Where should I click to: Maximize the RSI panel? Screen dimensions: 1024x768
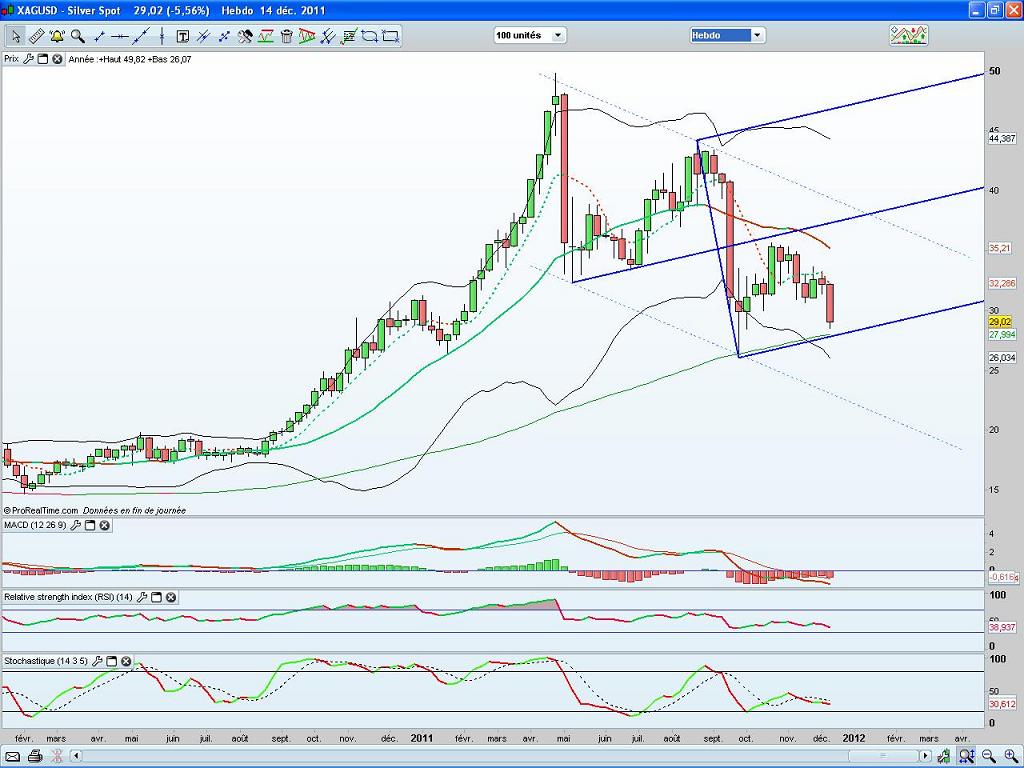156,597
